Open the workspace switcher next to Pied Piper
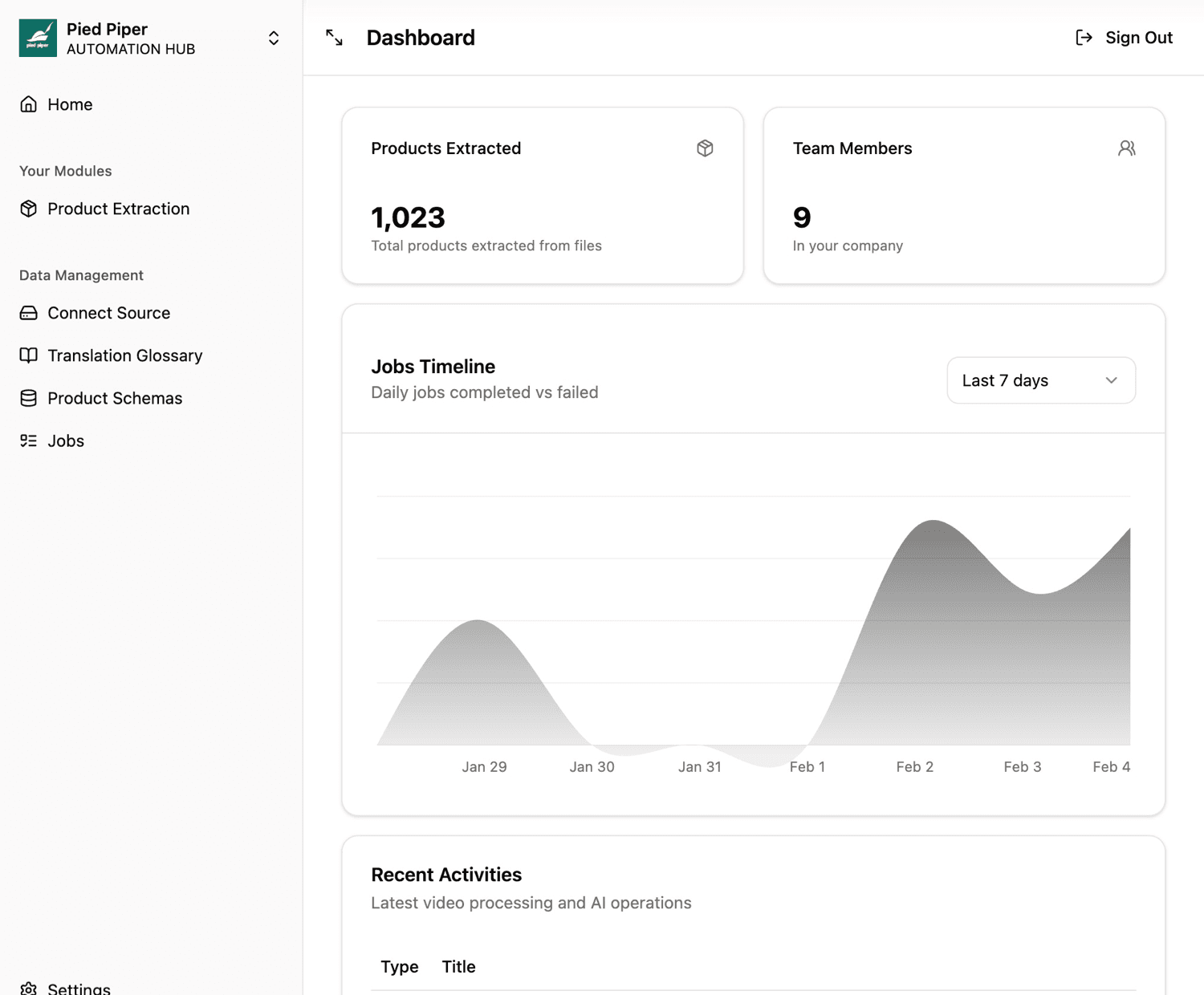Screen dimensions: 1204x995 (x=273, y=37)
